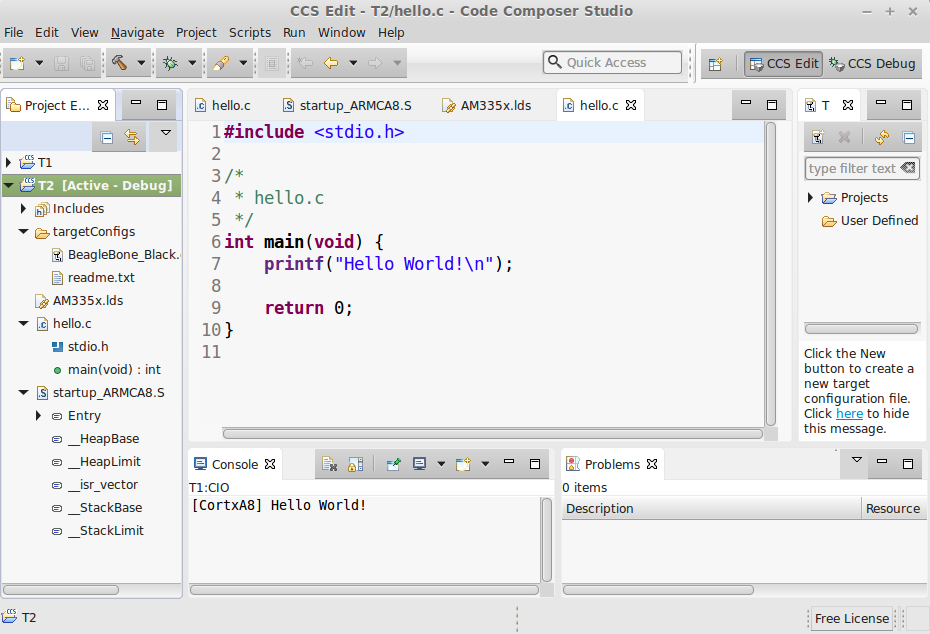Collapse the targetConfigs folder

pyautogui.click(x=23, y=231)
